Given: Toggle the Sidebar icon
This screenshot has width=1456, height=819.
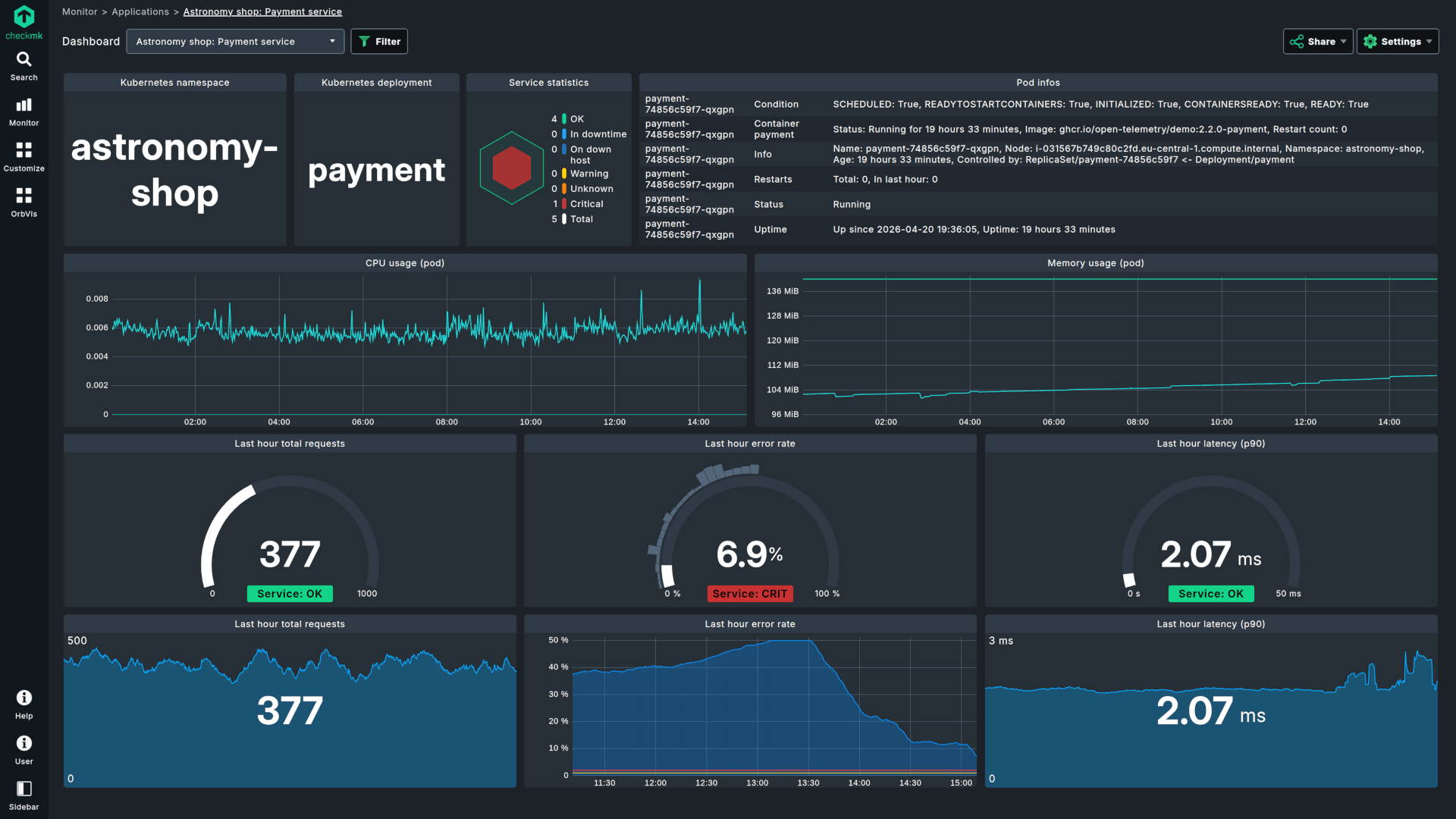Looking at the screenshot, I should click(x=24, y=789).
